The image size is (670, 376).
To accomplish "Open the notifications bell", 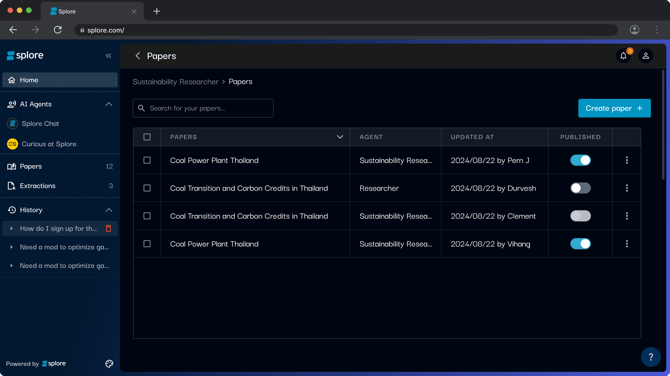I will pos(623,56).
